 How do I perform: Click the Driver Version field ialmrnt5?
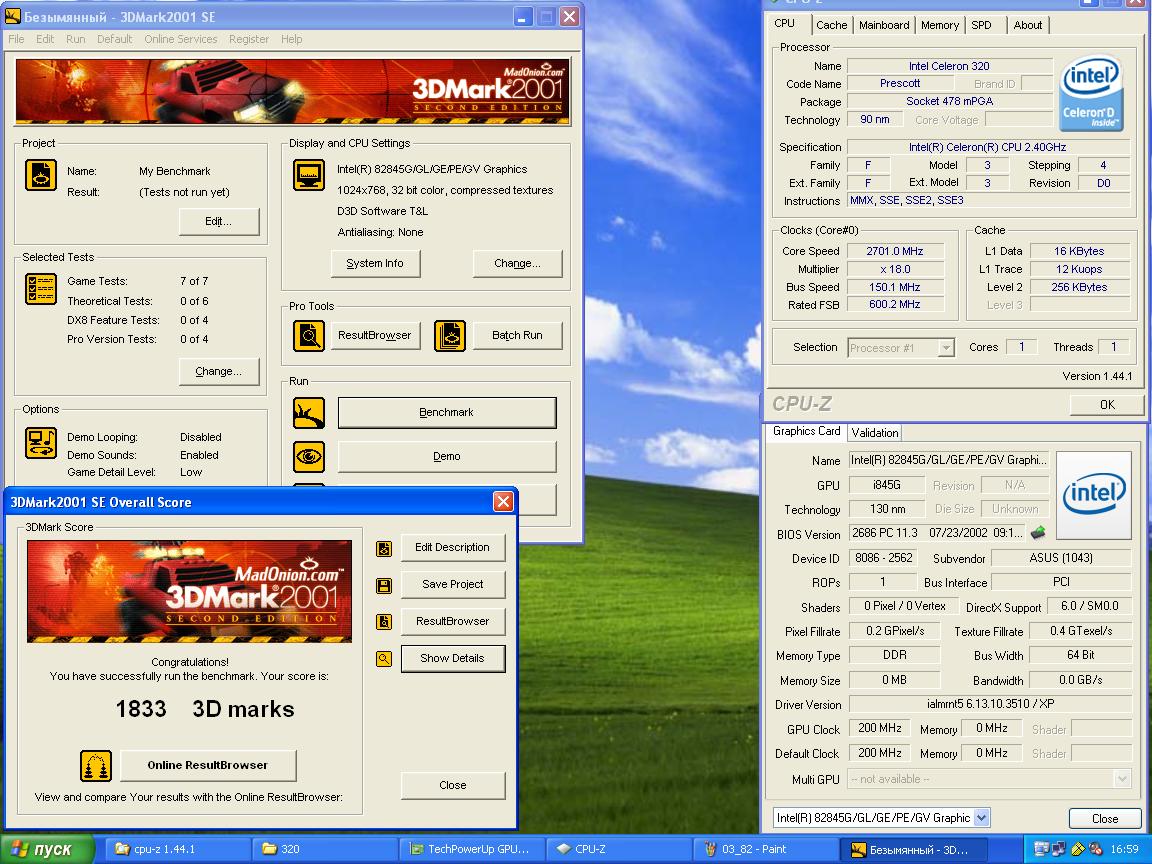(x=990, y=704)
